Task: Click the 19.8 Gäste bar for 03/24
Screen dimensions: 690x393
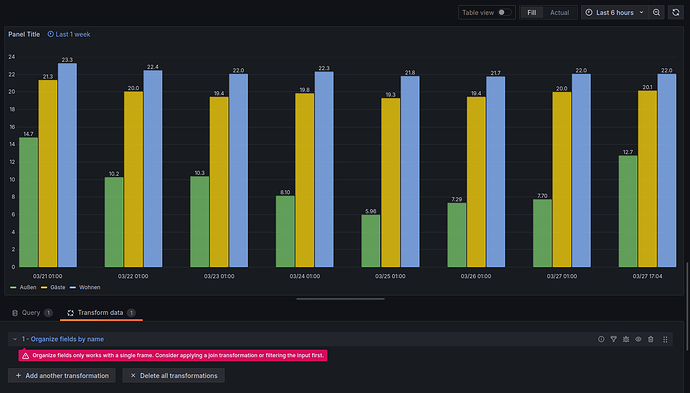Action: point(305,180)
